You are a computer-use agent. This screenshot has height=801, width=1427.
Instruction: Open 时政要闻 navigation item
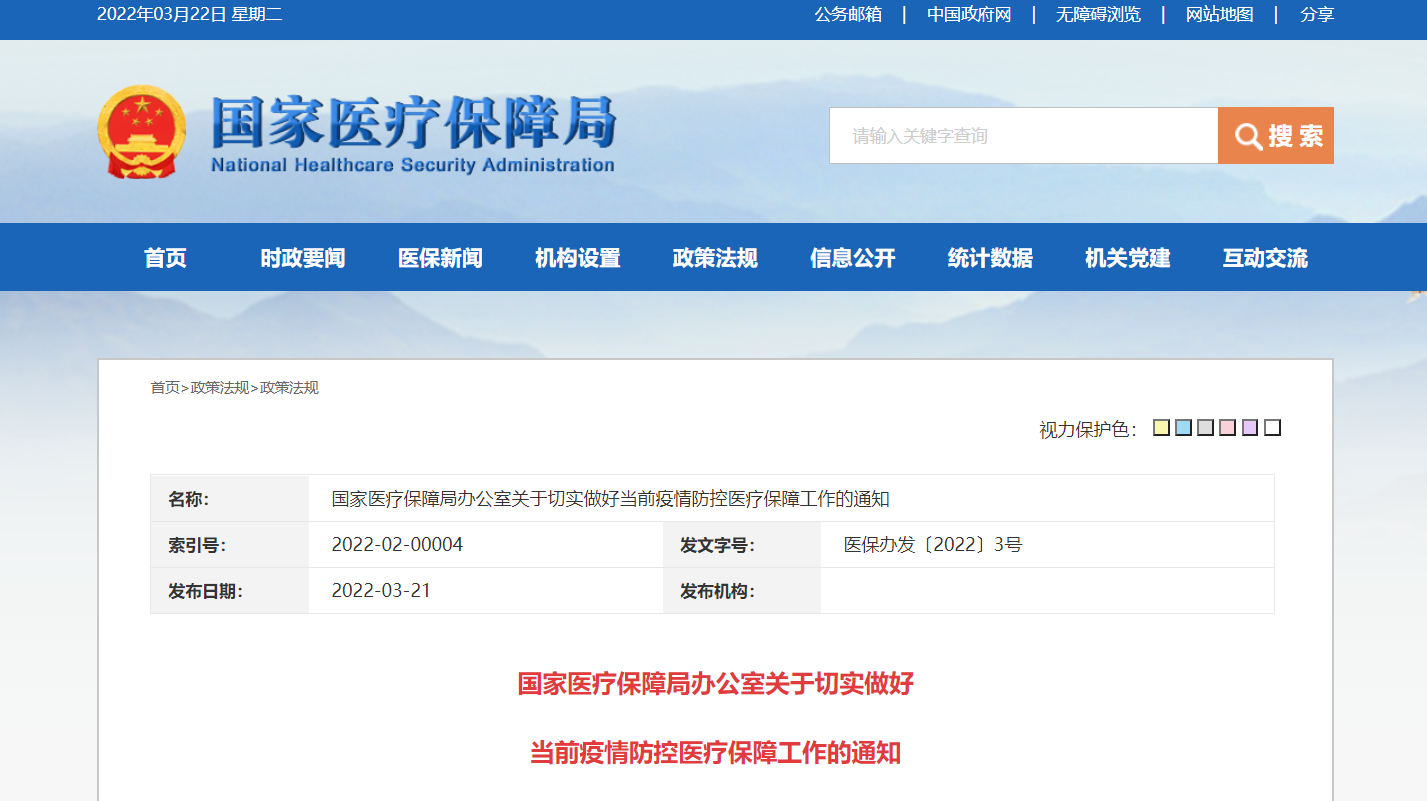click(x=303, y=258)
